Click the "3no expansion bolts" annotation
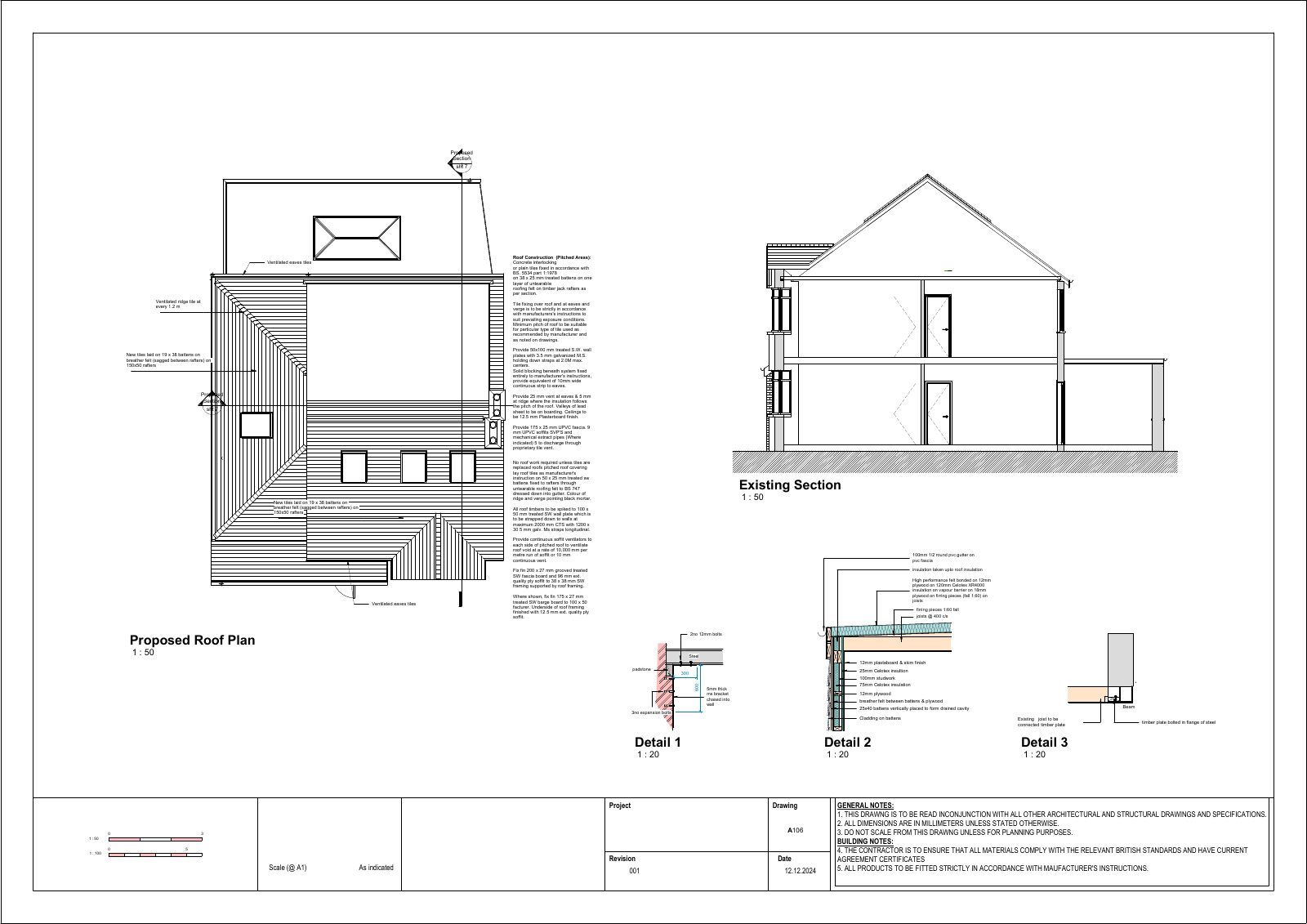The height and width of the screenshot is (924, 1307). [x=651, y=712]
